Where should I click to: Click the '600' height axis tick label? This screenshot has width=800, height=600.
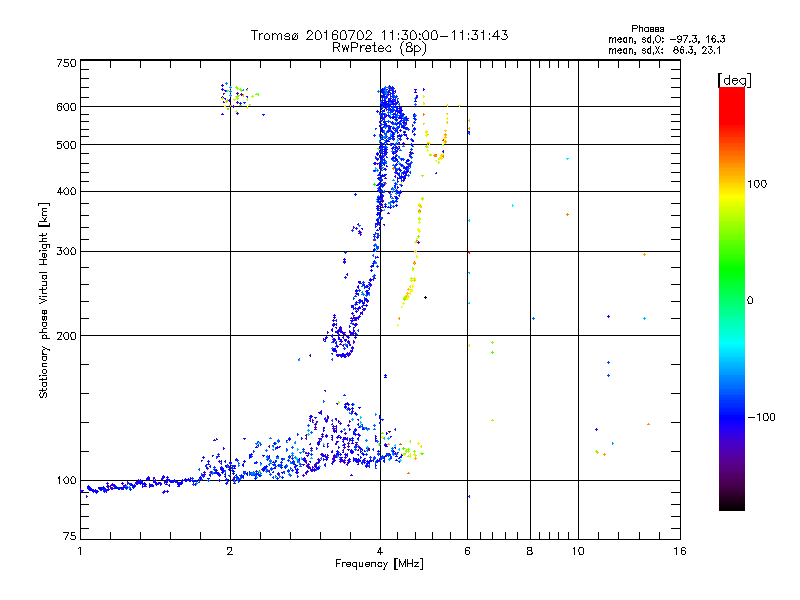pos(66,107)
